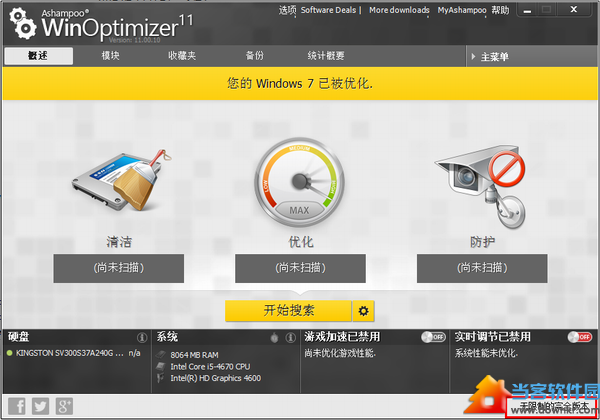Image resolution: width=600 pixels, height=420 pixels.
Task: Click the flame icon in 系统 panel
Action: pyautogui.click(x=274, y=337)
